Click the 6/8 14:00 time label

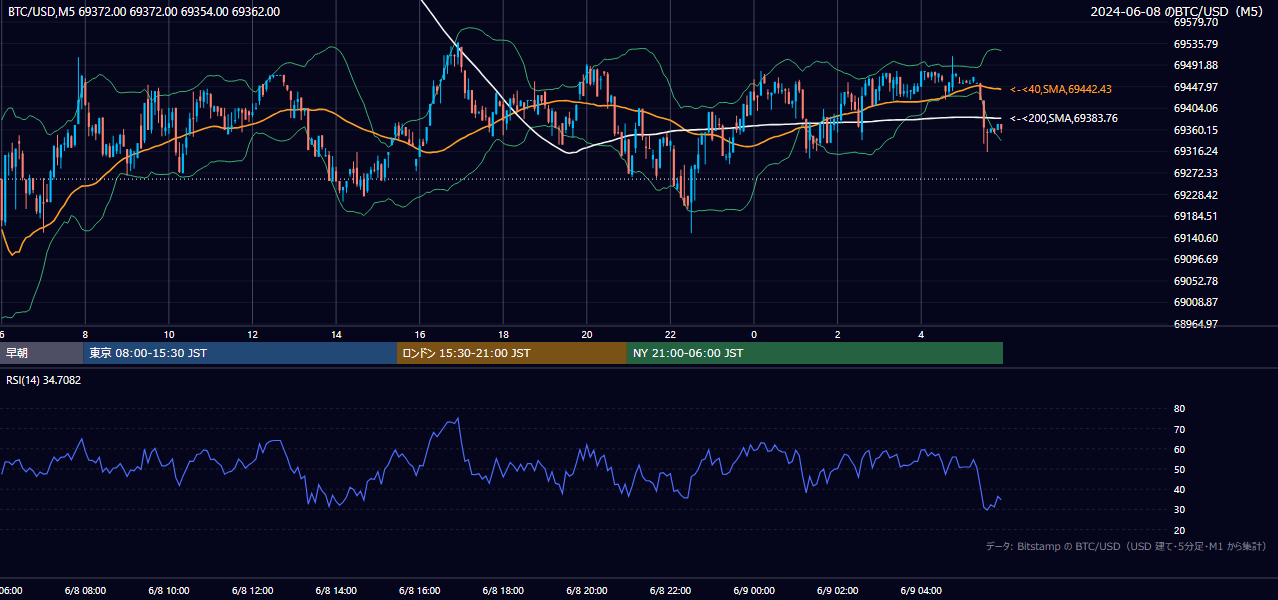pos(337,591)
